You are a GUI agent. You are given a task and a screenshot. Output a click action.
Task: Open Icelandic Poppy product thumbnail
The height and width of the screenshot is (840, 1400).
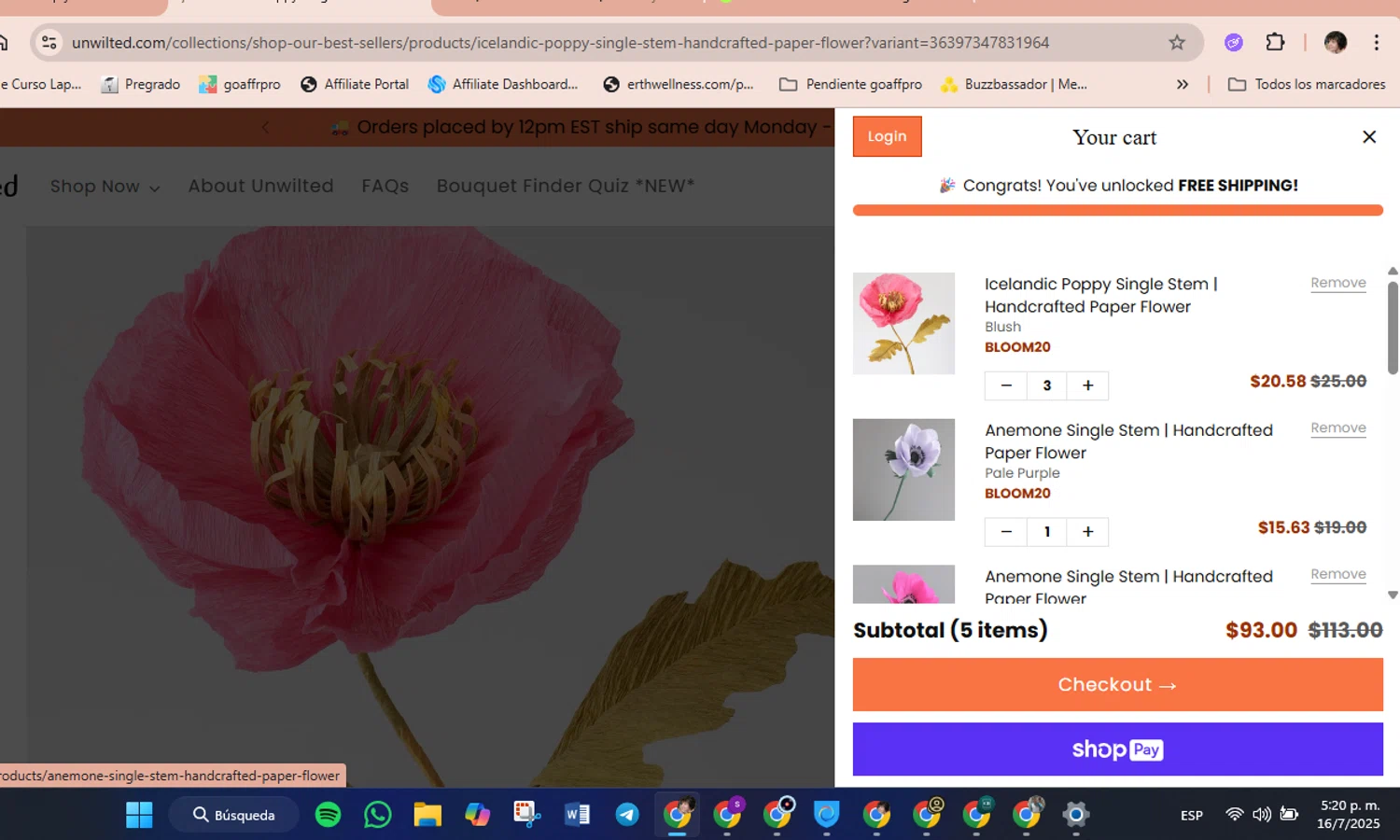click(903, 323)
